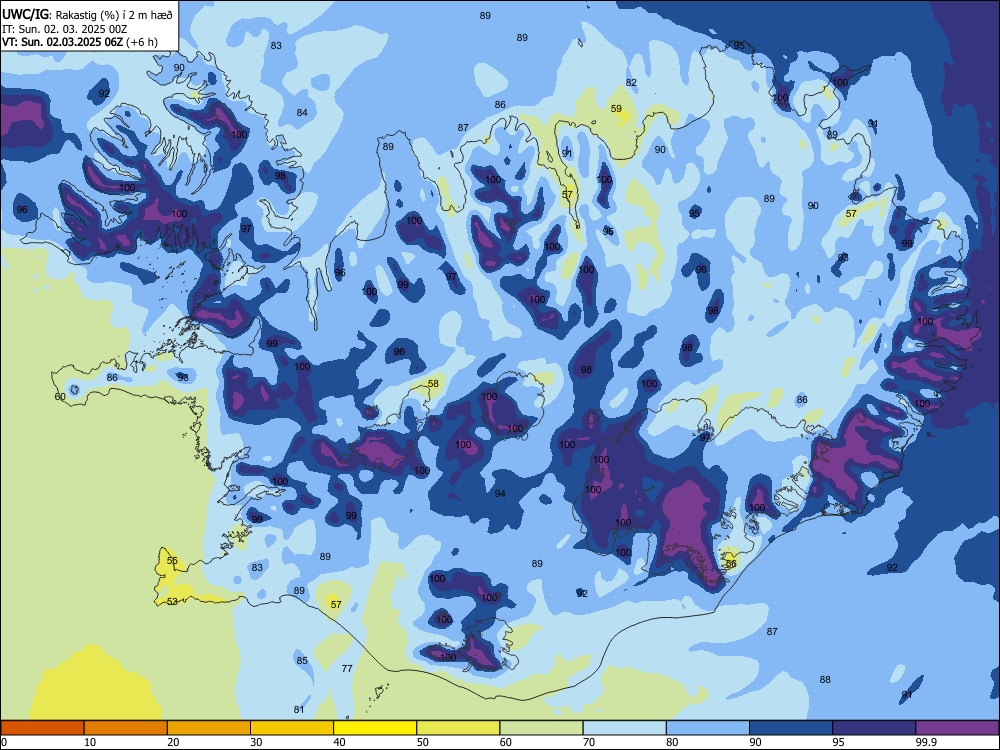Image resolution: width=1000 pixels, height=750 pixels.
Task: Click the purple legend swatch above 99.9
Action: (x=957, y=728)
